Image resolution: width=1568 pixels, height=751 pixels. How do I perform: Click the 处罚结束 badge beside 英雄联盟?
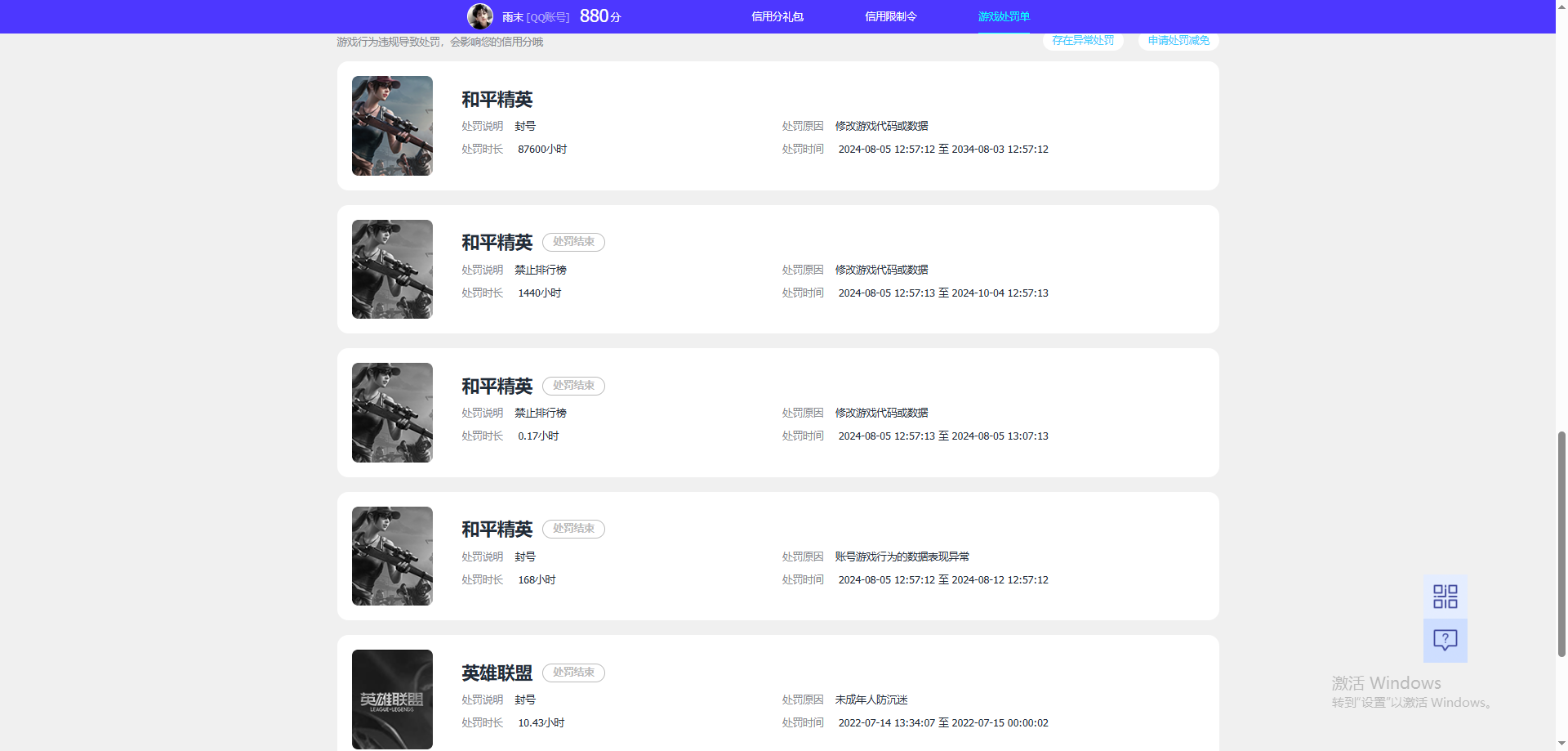coord(573,673)
